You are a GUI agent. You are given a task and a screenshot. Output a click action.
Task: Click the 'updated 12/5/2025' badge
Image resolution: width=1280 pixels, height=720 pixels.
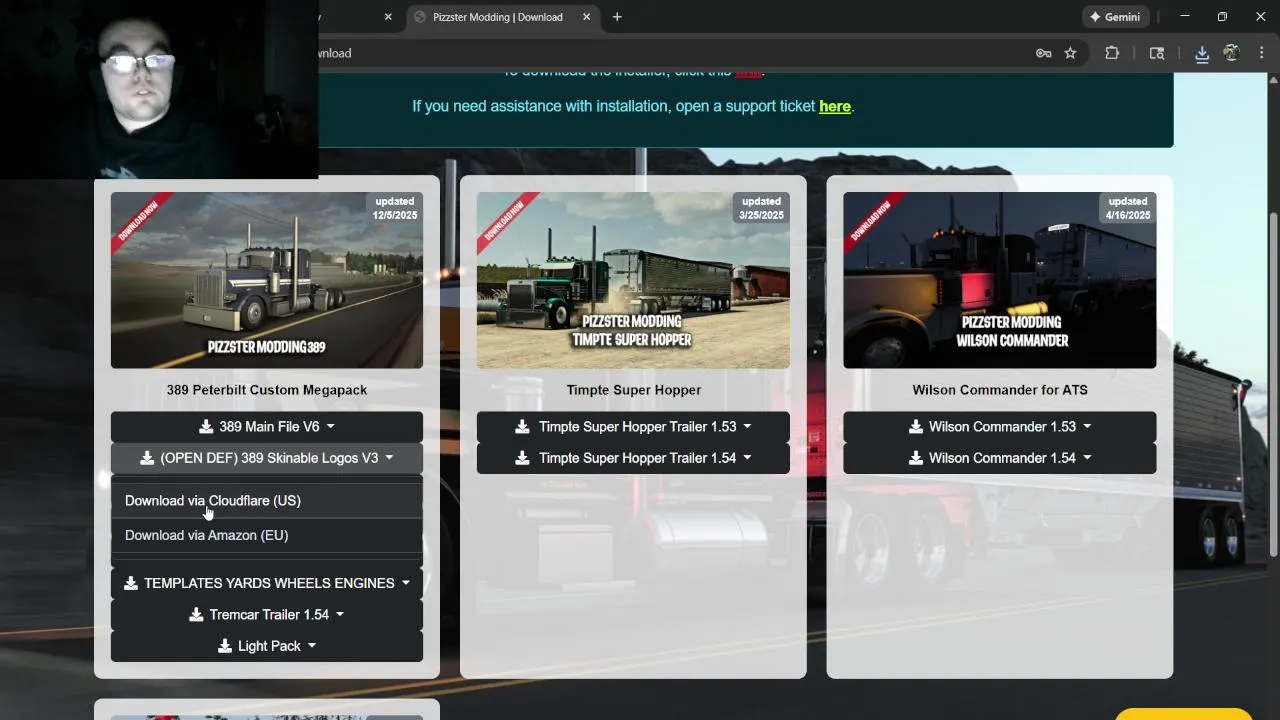click(395, 208)
